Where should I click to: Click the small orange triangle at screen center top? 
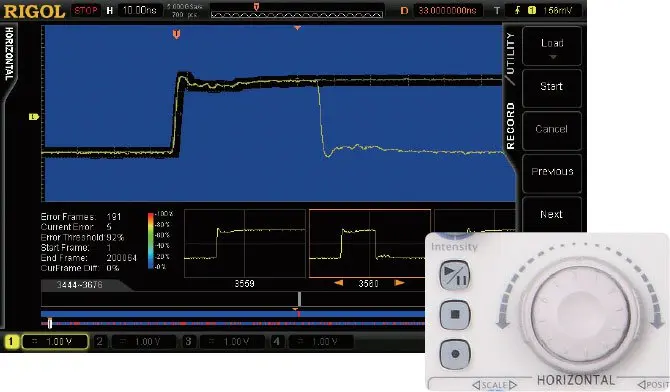(297, 28)
